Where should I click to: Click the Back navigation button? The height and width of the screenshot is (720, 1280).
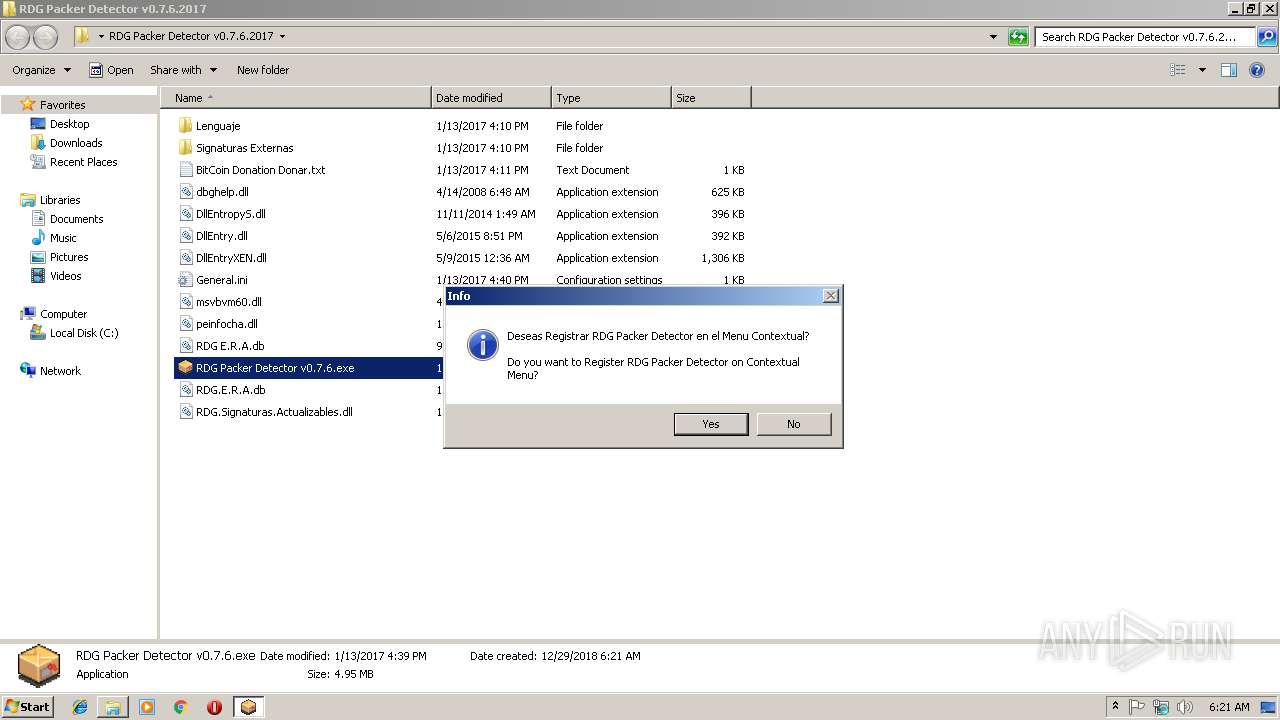18,37
